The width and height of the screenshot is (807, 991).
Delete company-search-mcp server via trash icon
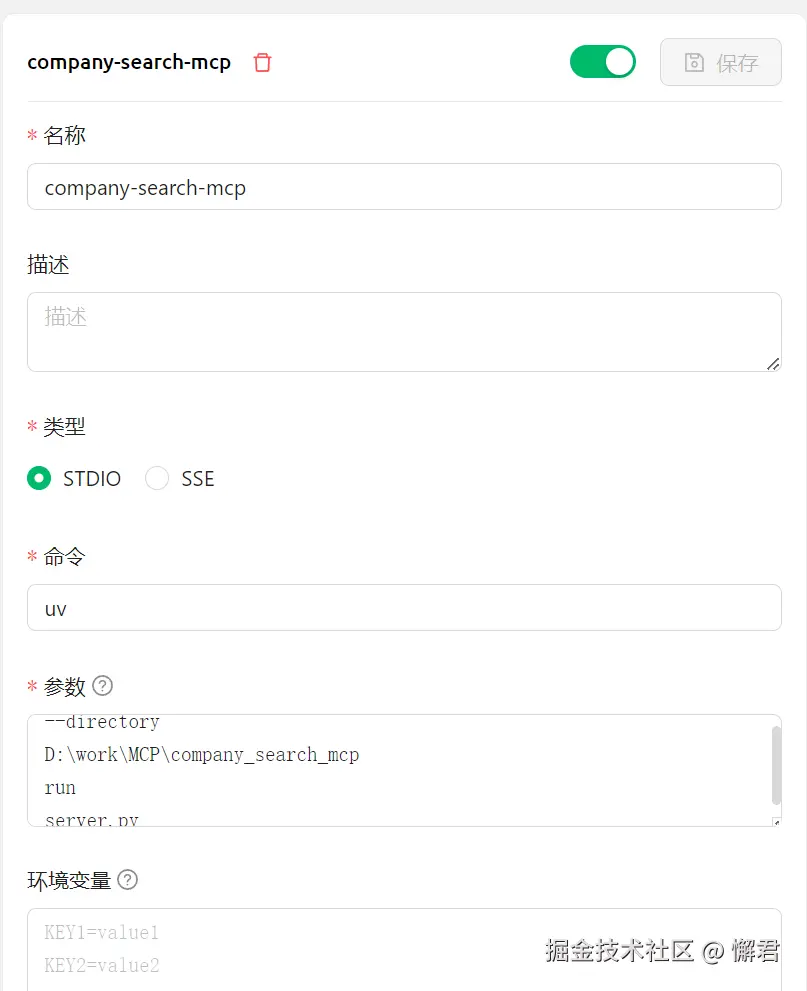(262, 63)
